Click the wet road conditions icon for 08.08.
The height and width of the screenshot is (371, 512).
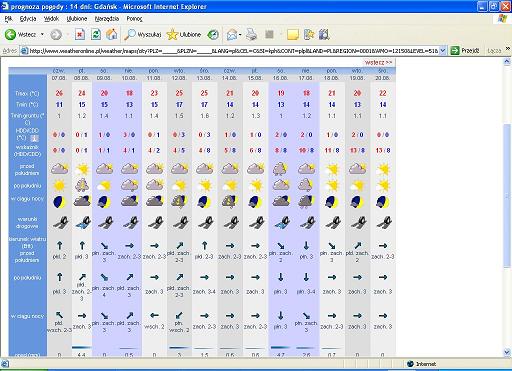click(x=82, y=222)
